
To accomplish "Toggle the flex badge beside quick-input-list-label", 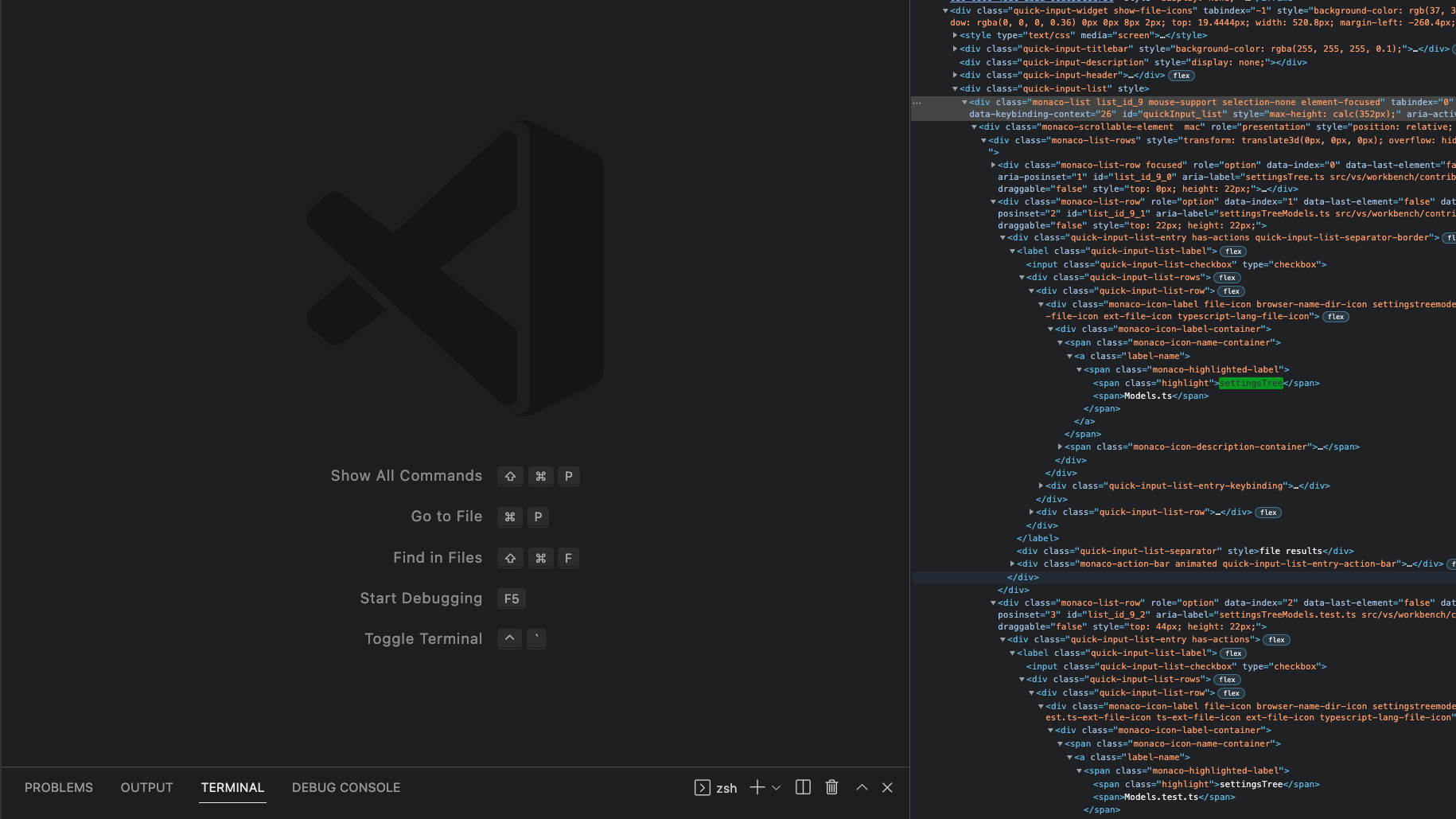I will (x=1232, y=251).
